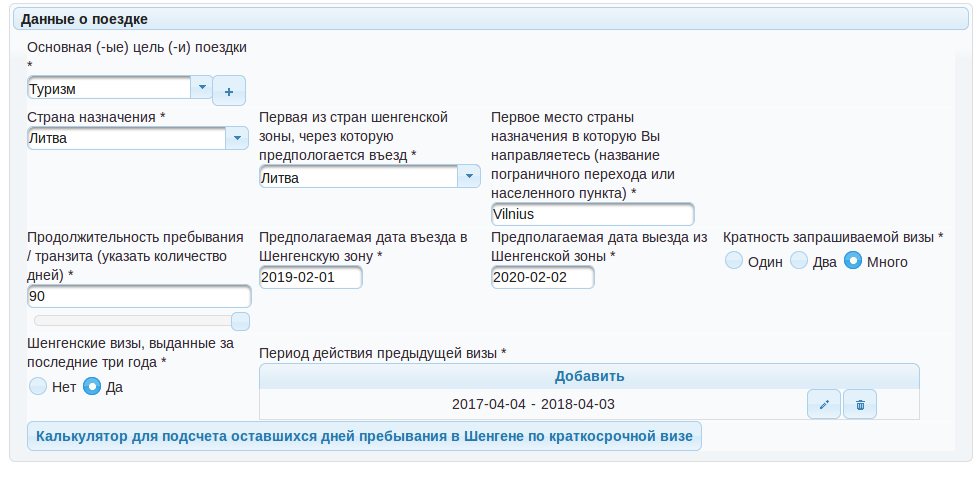Focus the Vilnius destination place field
The width and height of the screenshot is (979, 481).
(593, 214)
